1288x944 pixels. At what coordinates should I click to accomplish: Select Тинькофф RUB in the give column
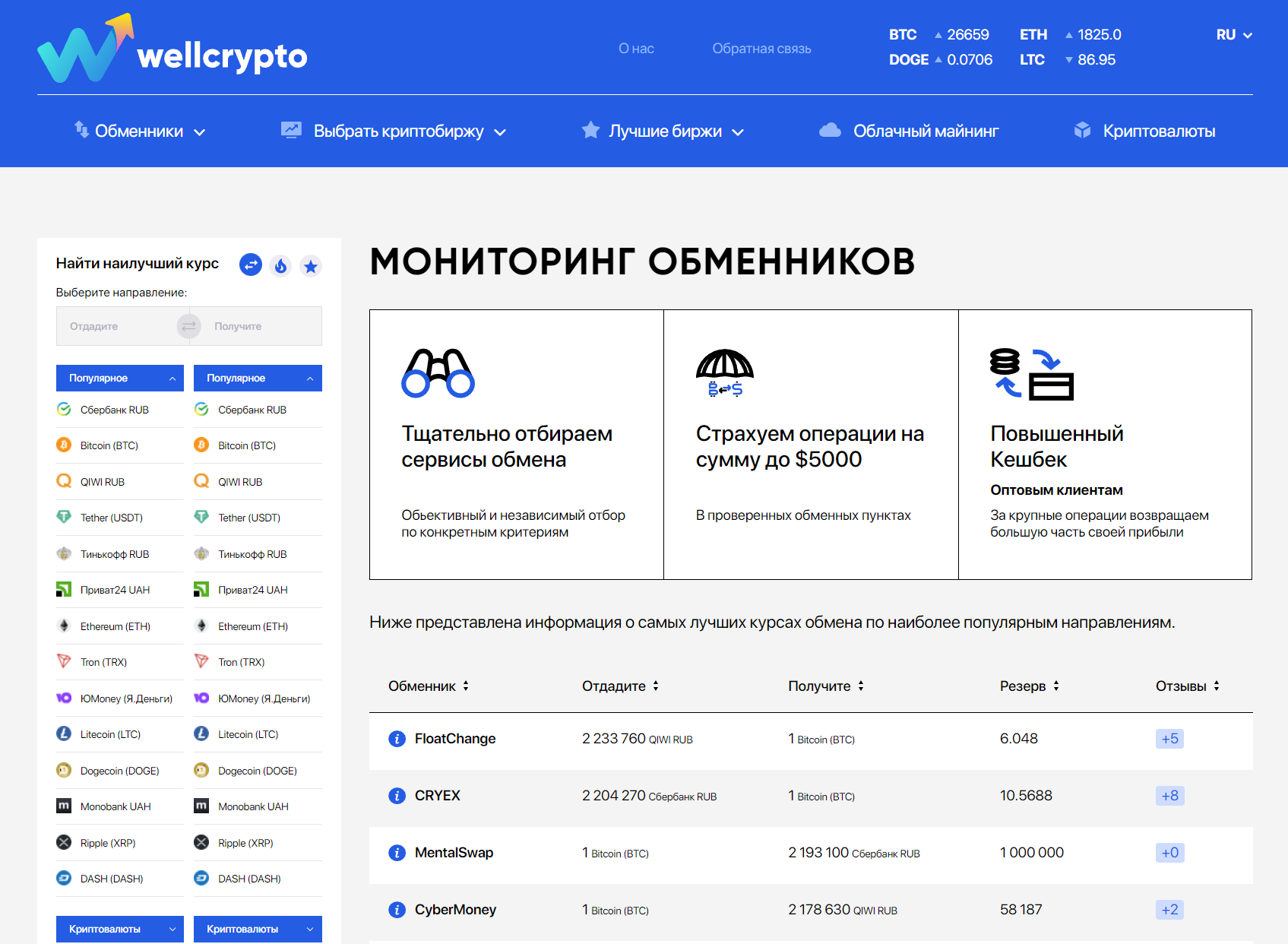(x=120, y=554)
